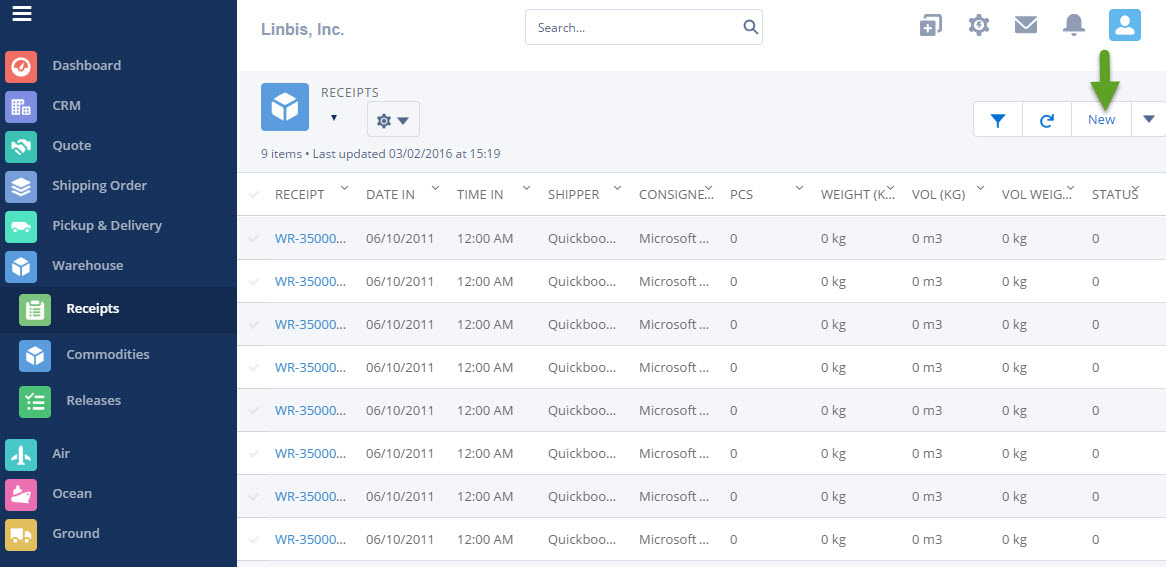Open the notifications bell icon
The height and width of the screenshot is (567, 1166).
[1074, 25]
